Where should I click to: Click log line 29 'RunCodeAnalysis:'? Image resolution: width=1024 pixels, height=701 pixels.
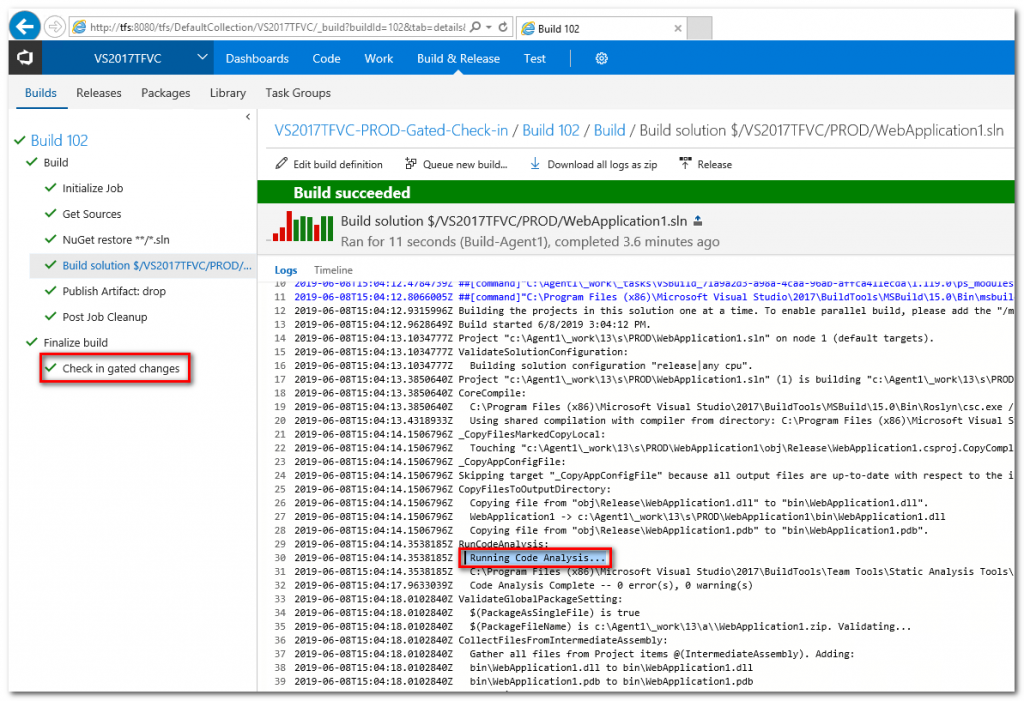click(504, 544)
